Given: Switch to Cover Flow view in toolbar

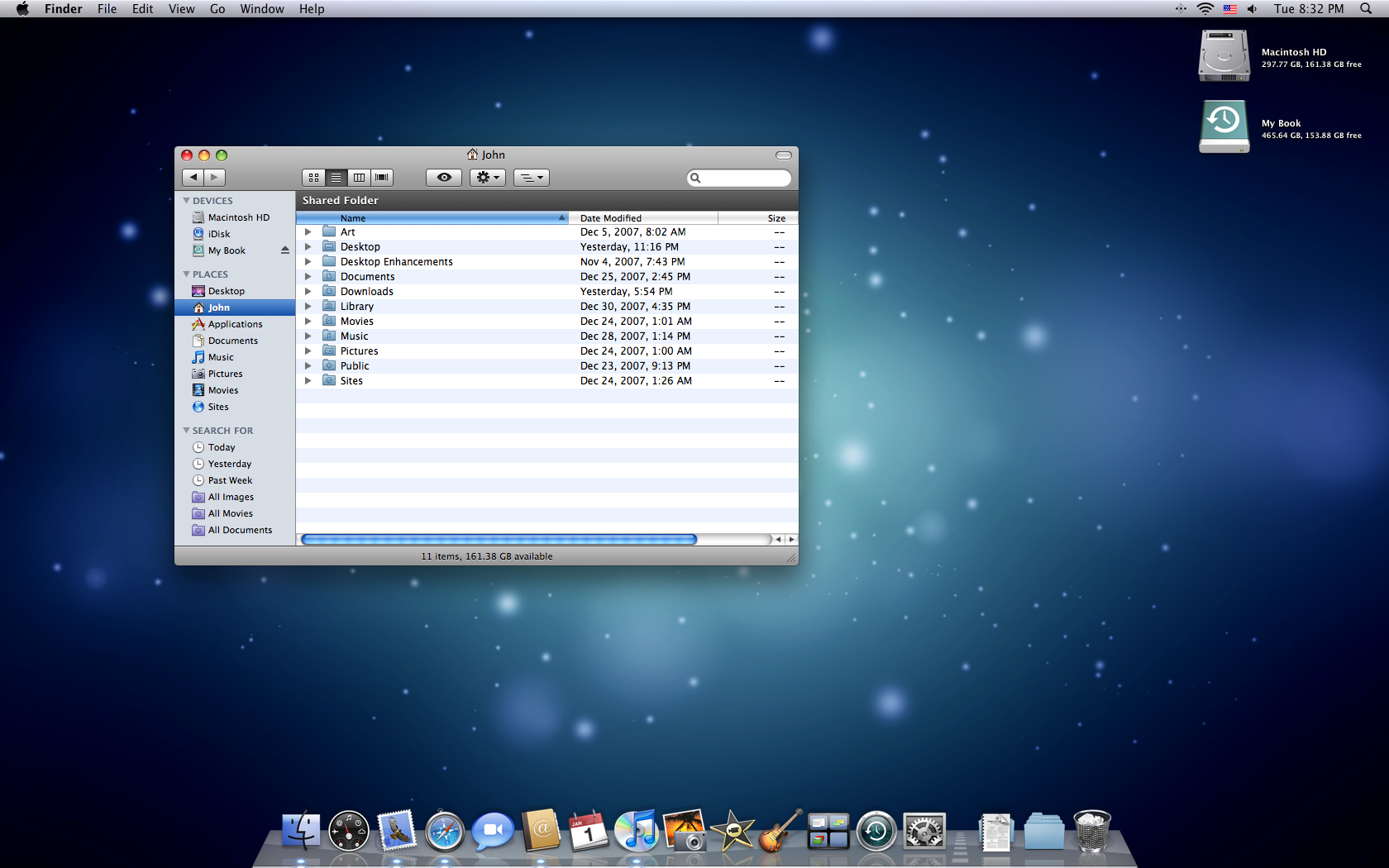Looking at the screenshot, I should (x=381, y=178).
